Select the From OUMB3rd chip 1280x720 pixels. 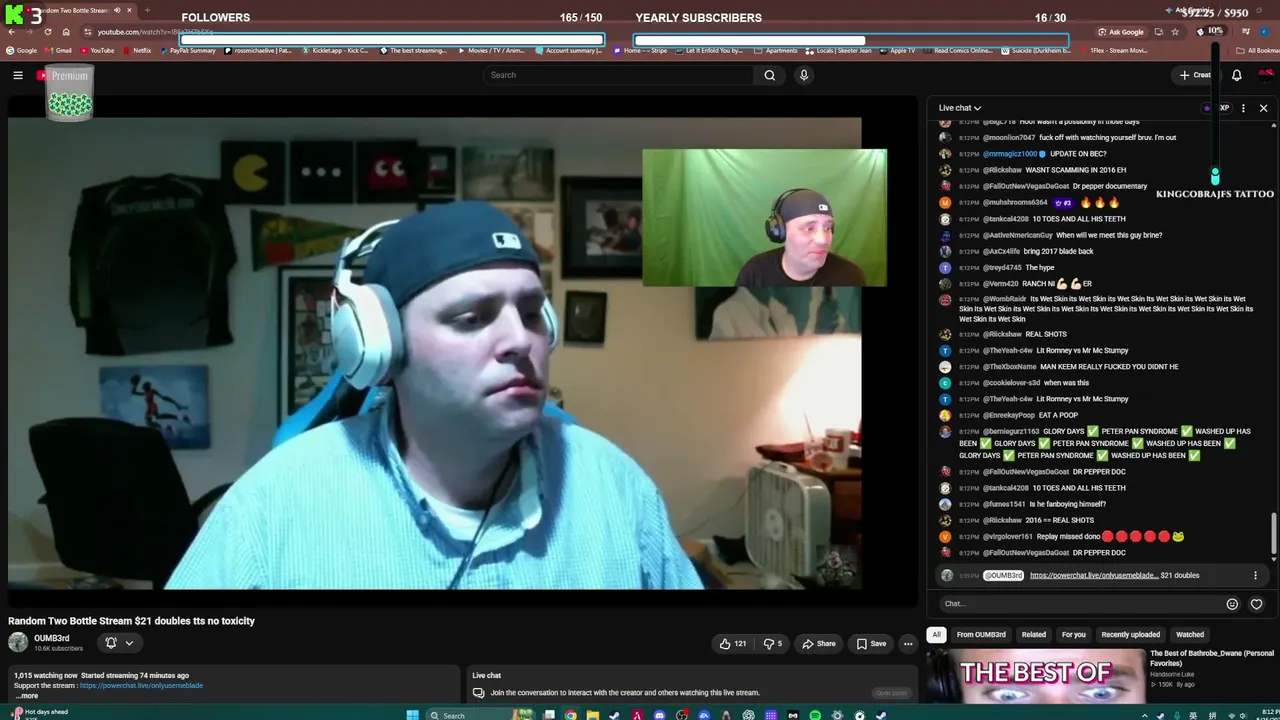point(981,635)
